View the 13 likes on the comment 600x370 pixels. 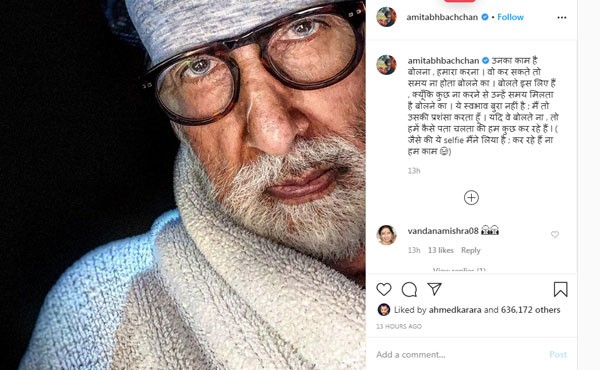tap(440, 250)
